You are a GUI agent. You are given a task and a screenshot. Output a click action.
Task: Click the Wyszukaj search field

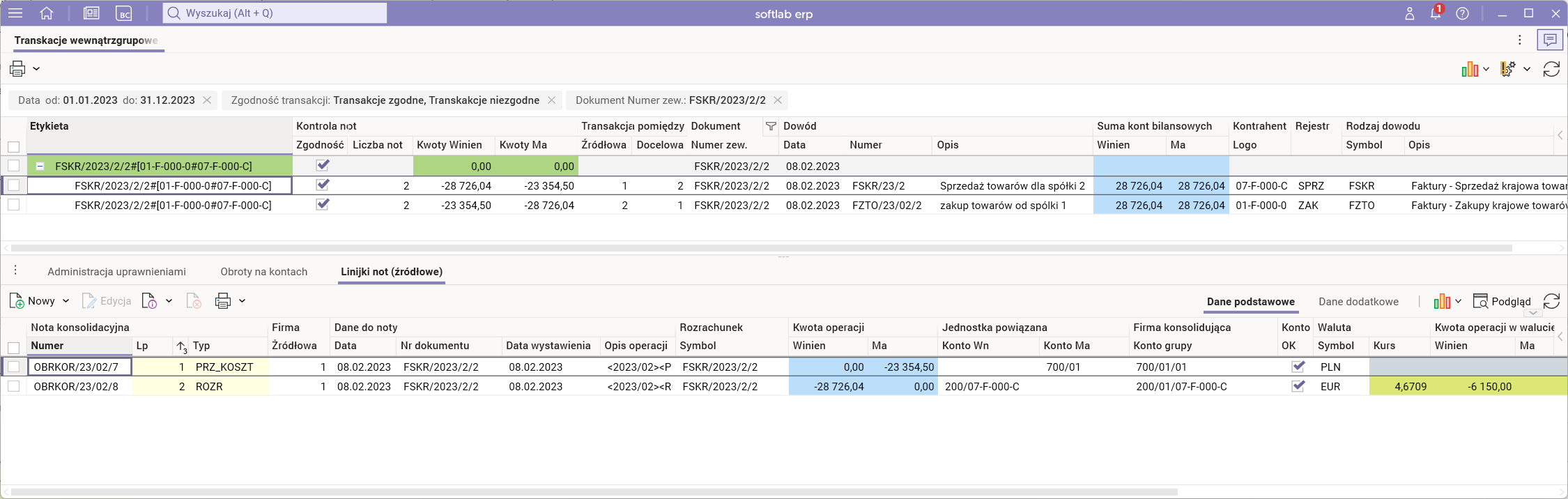click(x=275, y=13)
